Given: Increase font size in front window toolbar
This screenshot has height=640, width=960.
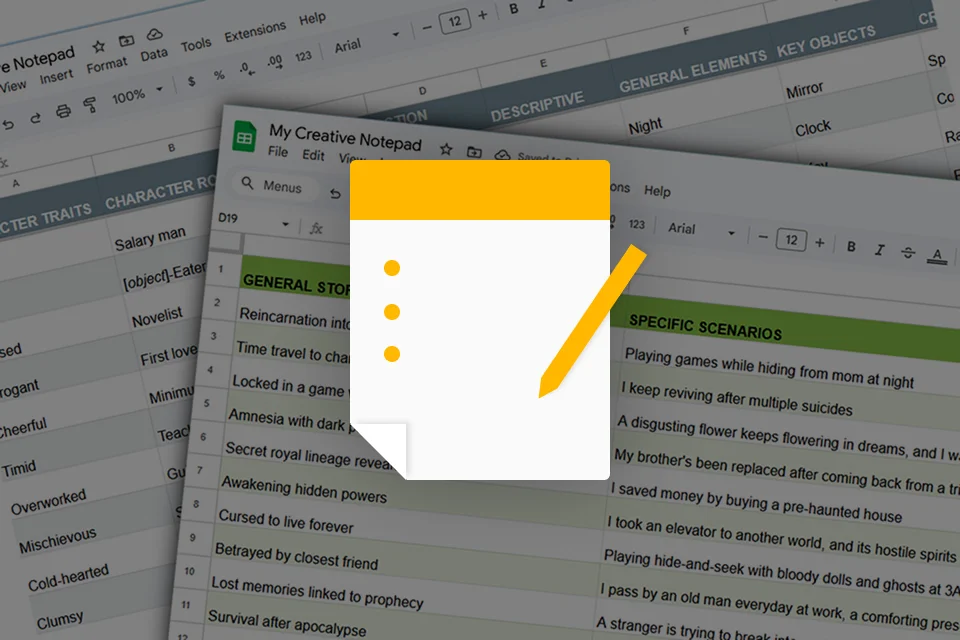Looking at the screenshot, I should click(820, 243).
